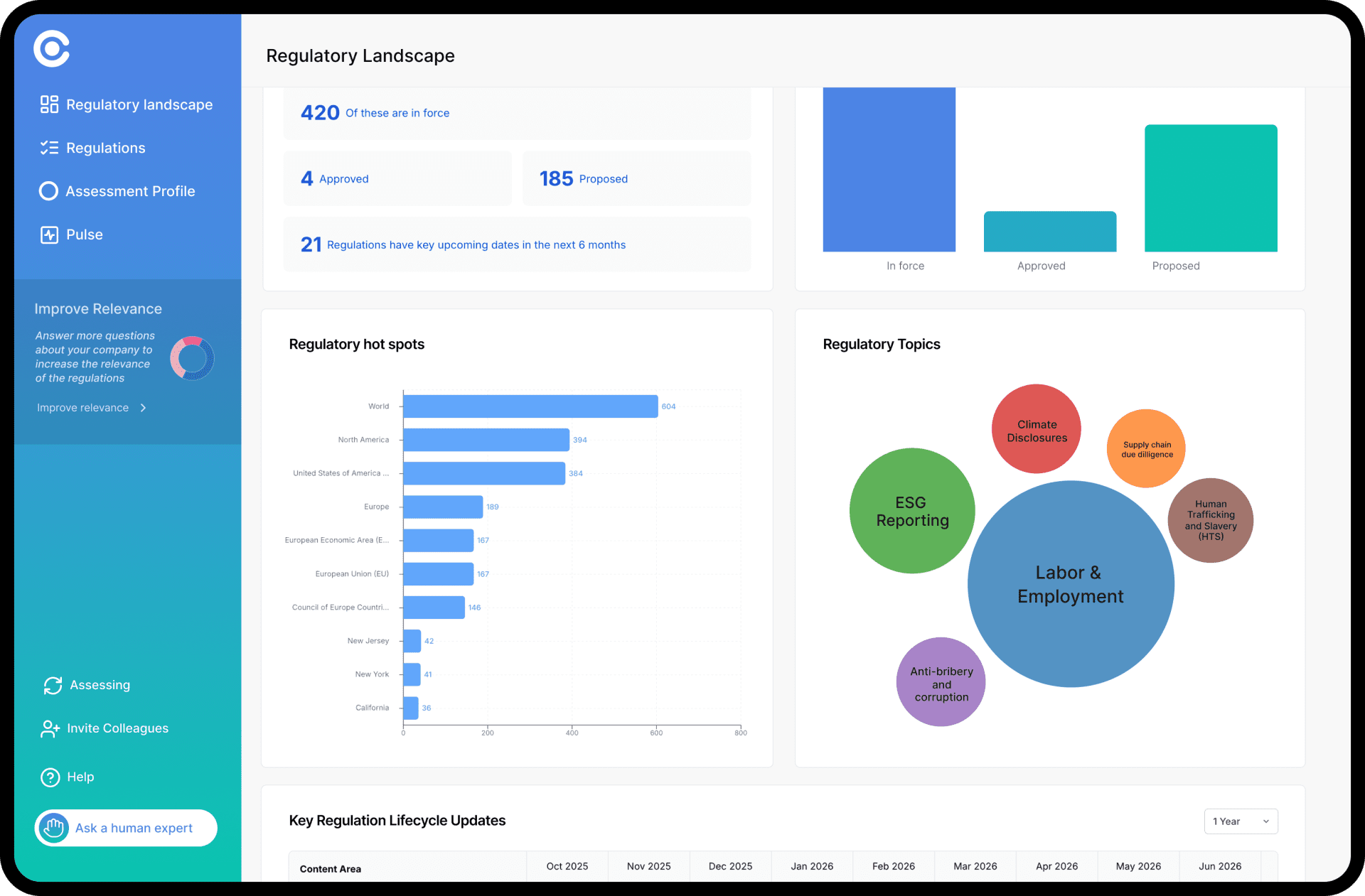Click the Improve relevance chevron arrow

144,408
